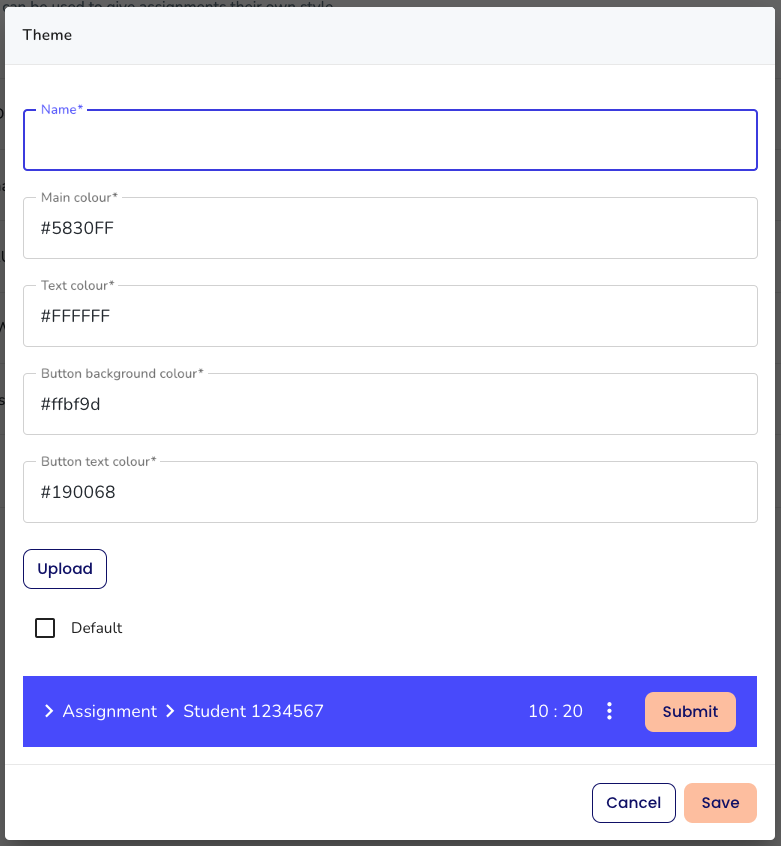Click the Submit button in preview
The image size is (781, 846).
pos(690,711)
